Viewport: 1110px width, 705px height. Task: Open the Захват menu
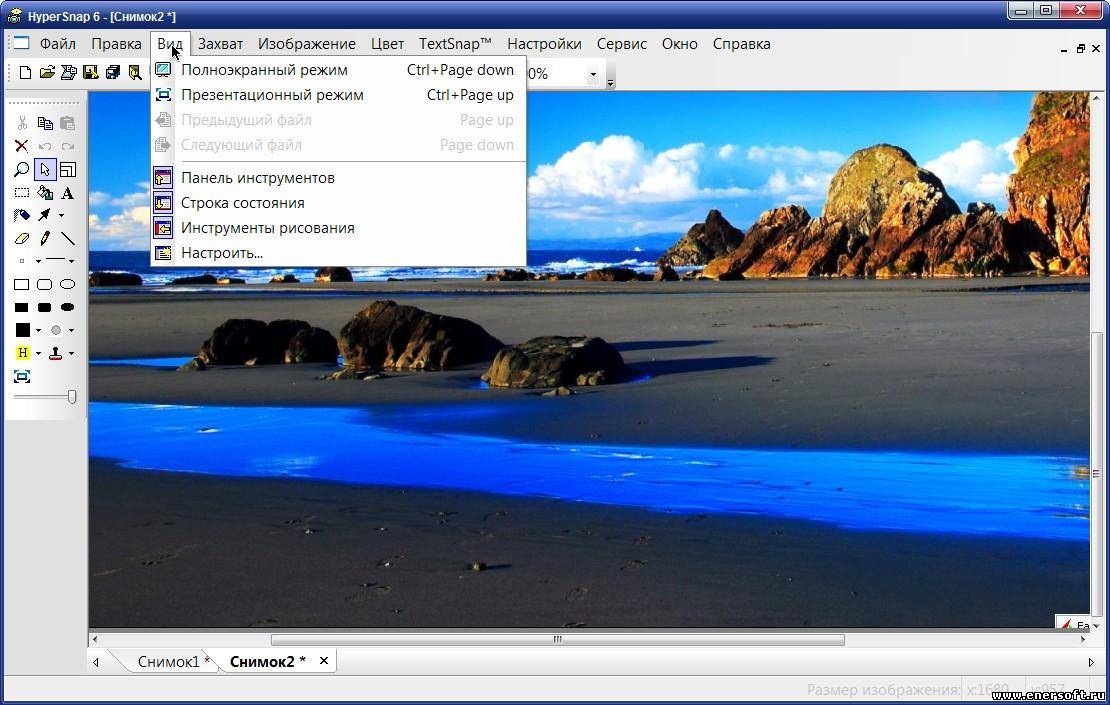(220, 44)
